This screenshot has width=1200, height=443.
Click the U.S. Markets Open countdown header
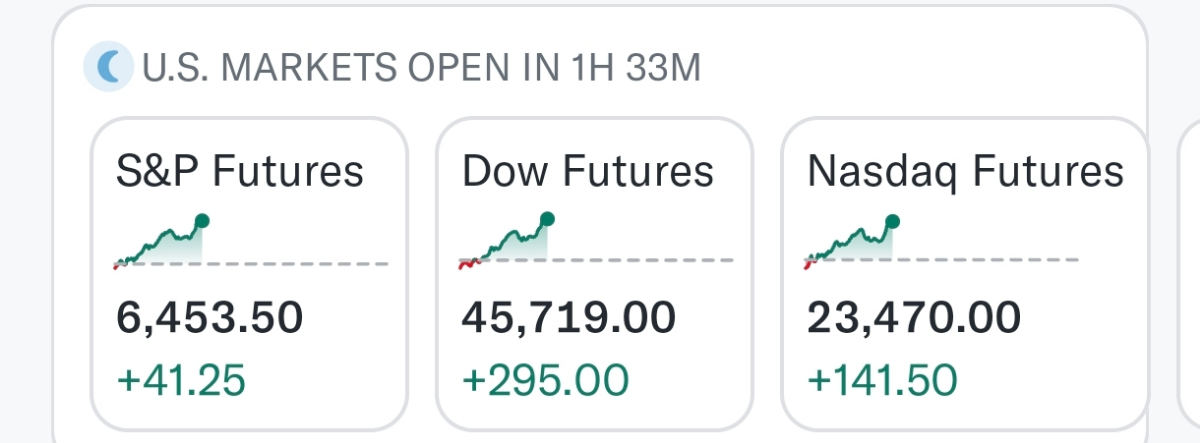(x=421, y=68)
